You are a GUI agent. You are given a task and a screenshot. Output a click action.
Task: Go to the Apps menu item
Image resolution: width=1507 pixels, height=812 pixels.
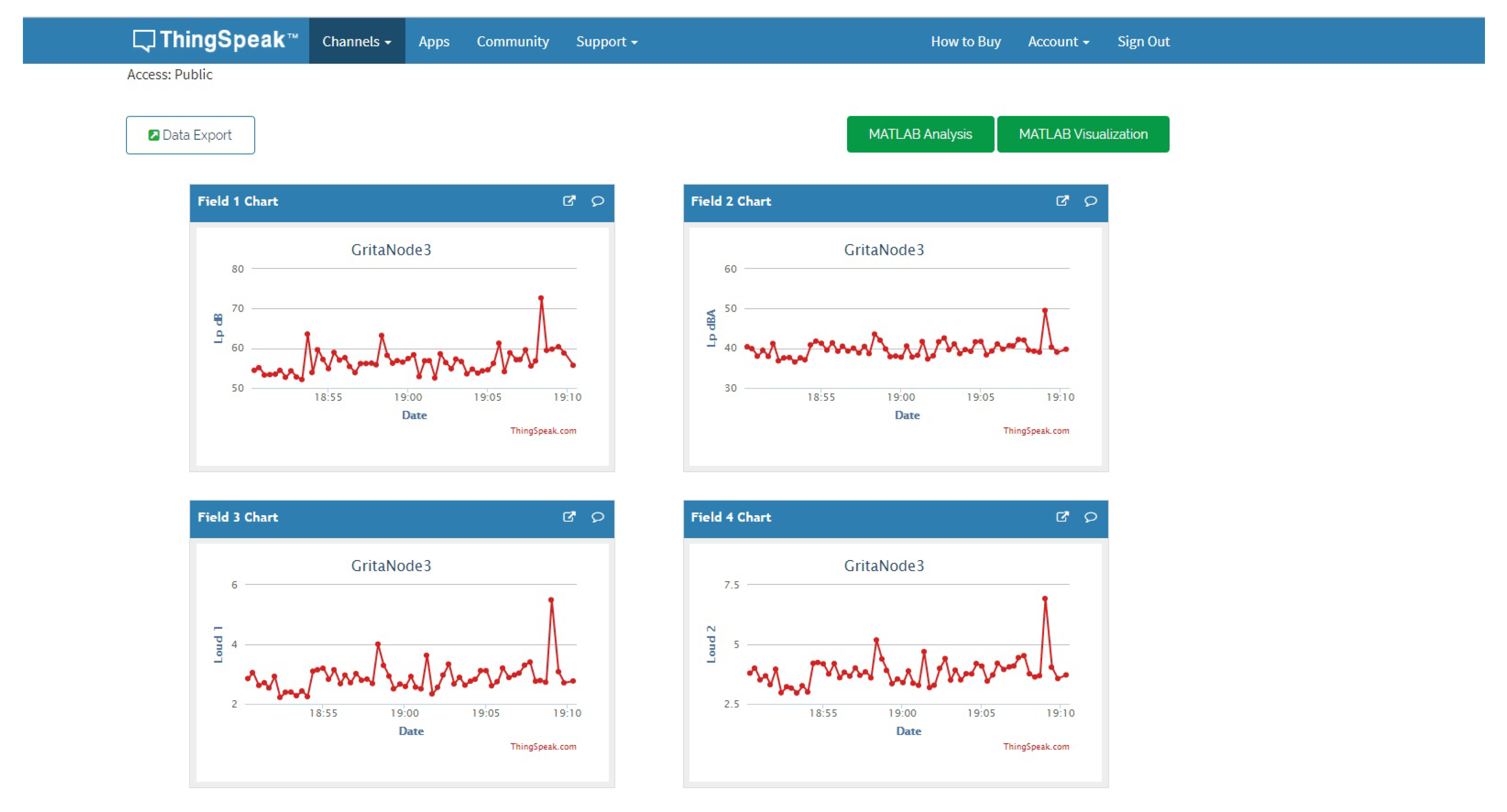[x=433, y=41]
